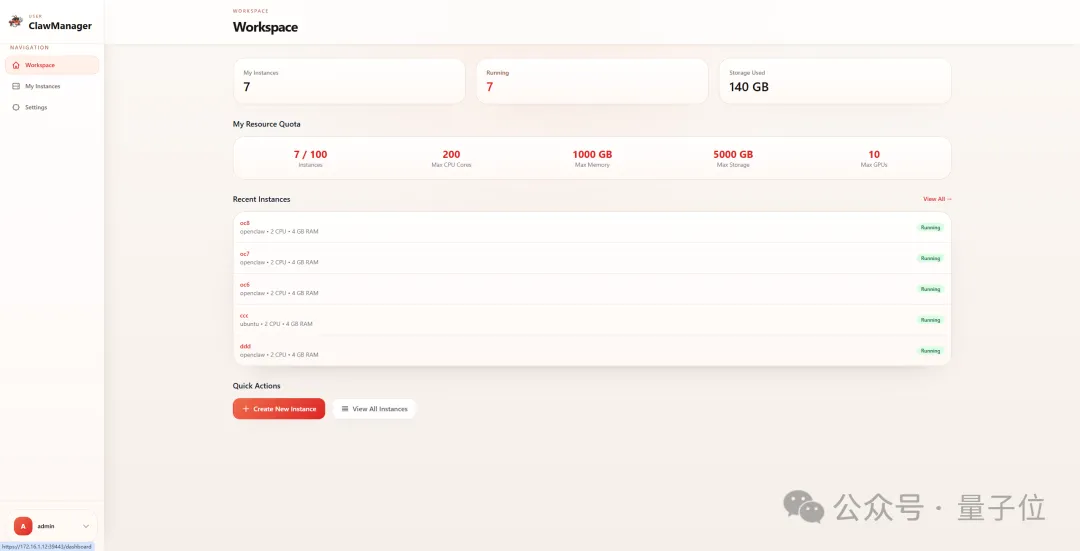The height and width of the screenshot is (551, 1080).
Task: Click the Storage Used 140 GB card
Action: click(834, 81)
